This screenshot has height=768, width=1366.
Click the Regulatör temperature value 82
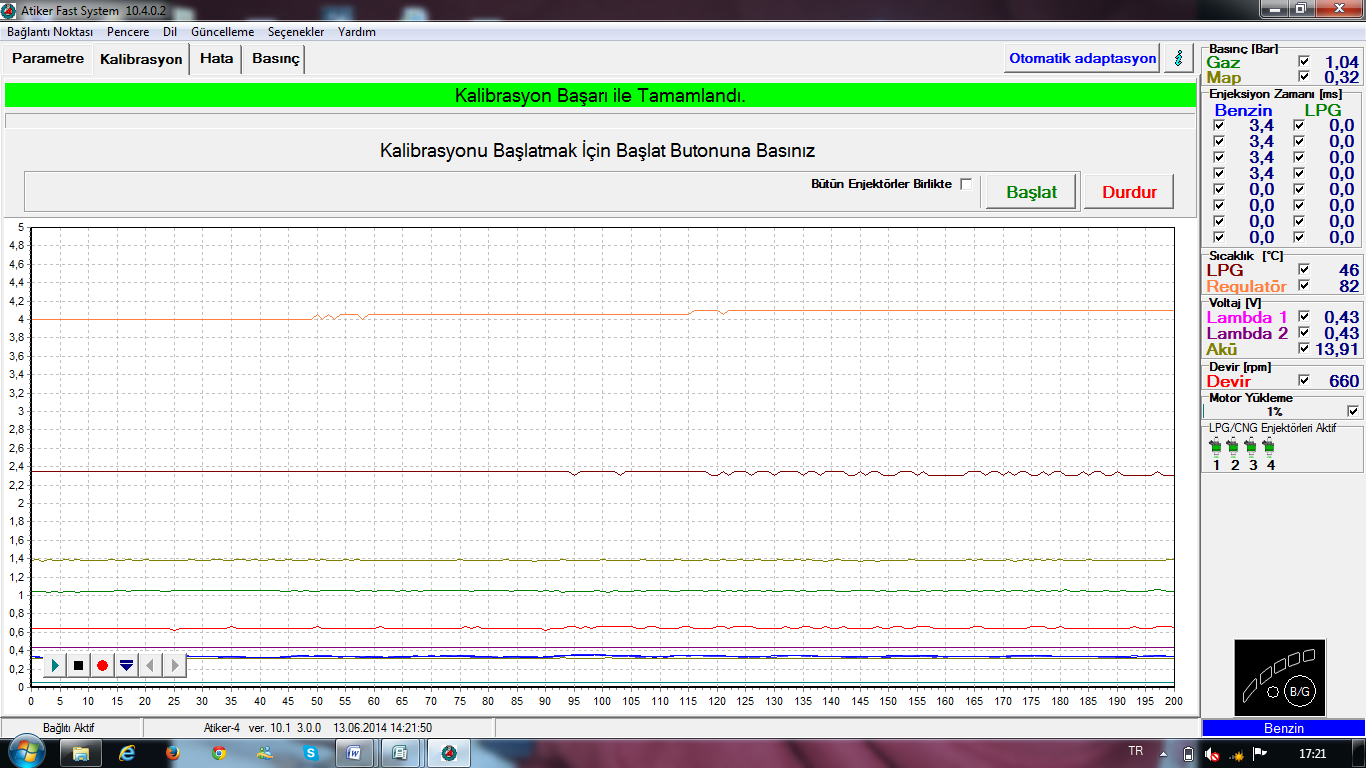[1349, 285]
